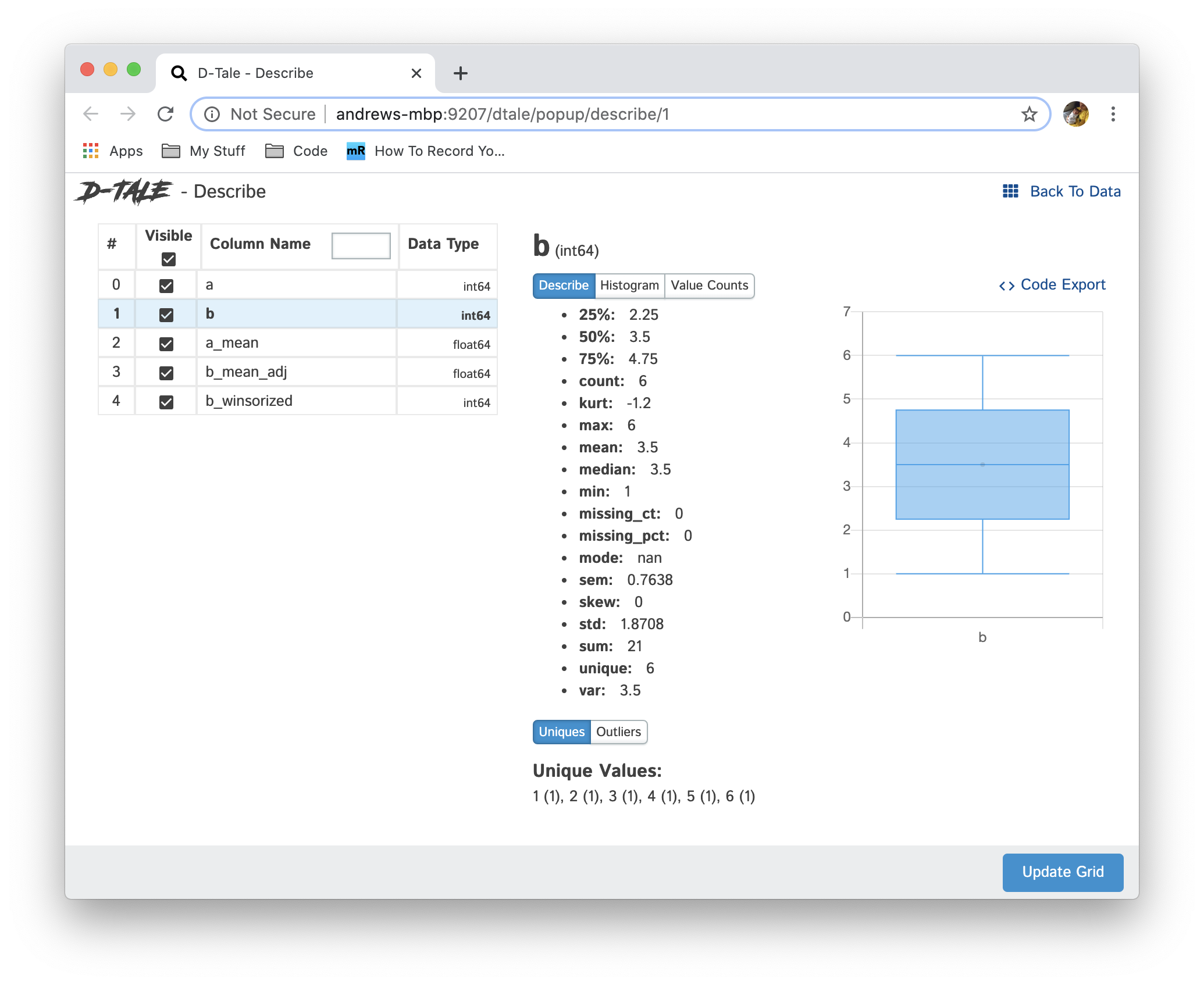
Task: Uncheck visibility for b_winsorized
Action: click(166, 402)
